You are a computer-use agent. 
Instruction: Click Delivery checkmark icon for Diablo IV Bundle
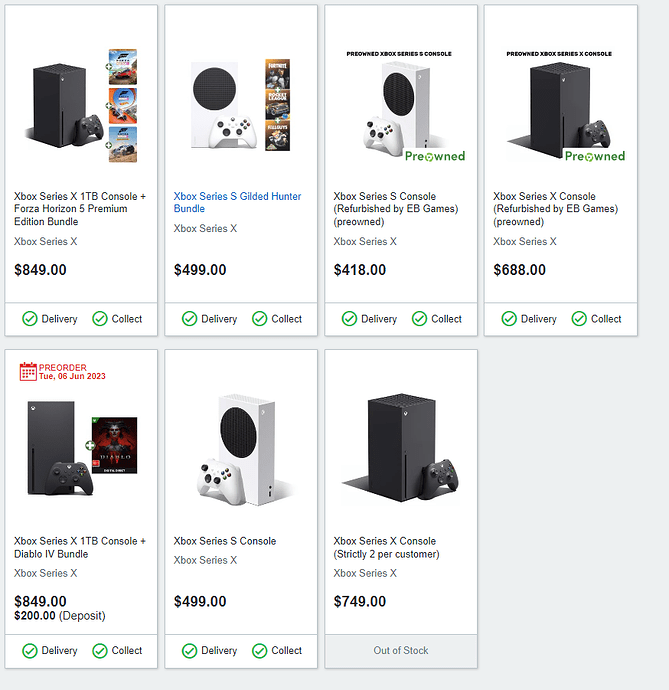[x=30, y=650]
